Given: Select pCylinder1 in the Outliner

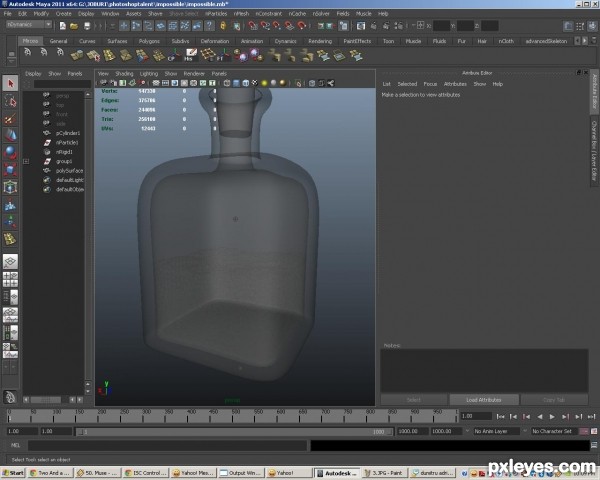Looking at the screenshot, I should click(68, 133).
